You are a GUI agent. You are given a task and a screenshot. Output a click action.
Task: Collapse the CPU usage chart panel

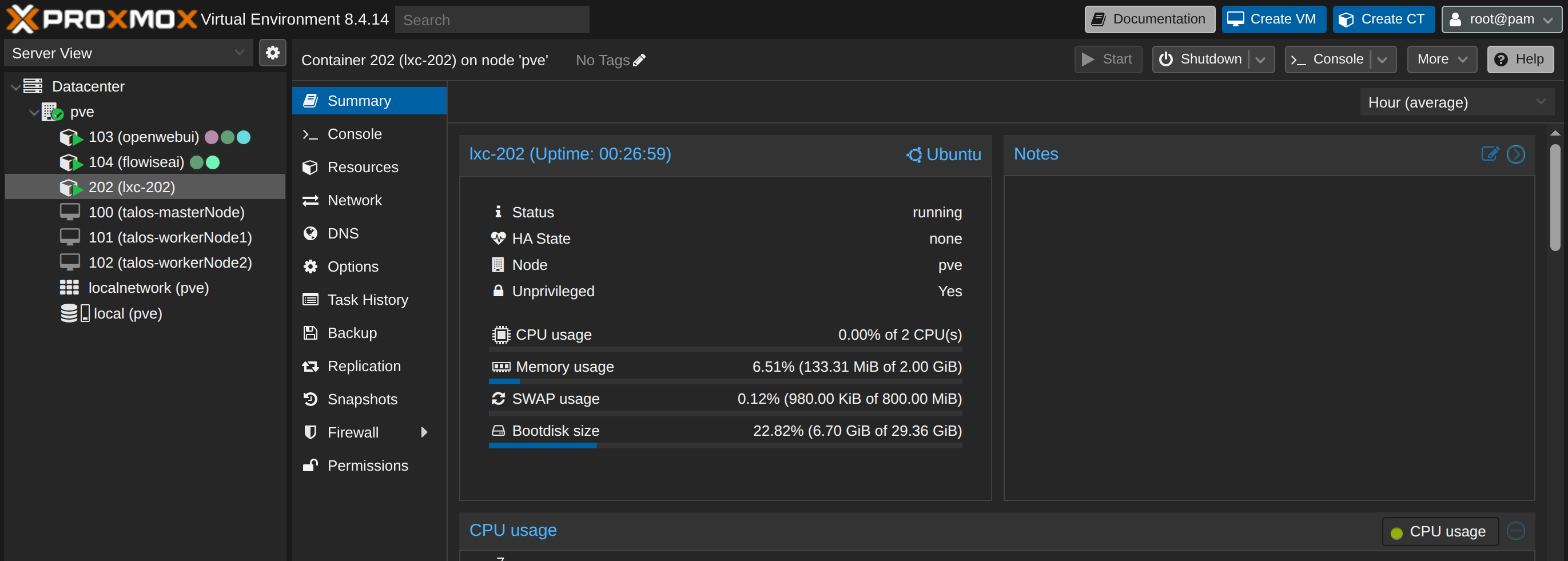(1515, 531)
